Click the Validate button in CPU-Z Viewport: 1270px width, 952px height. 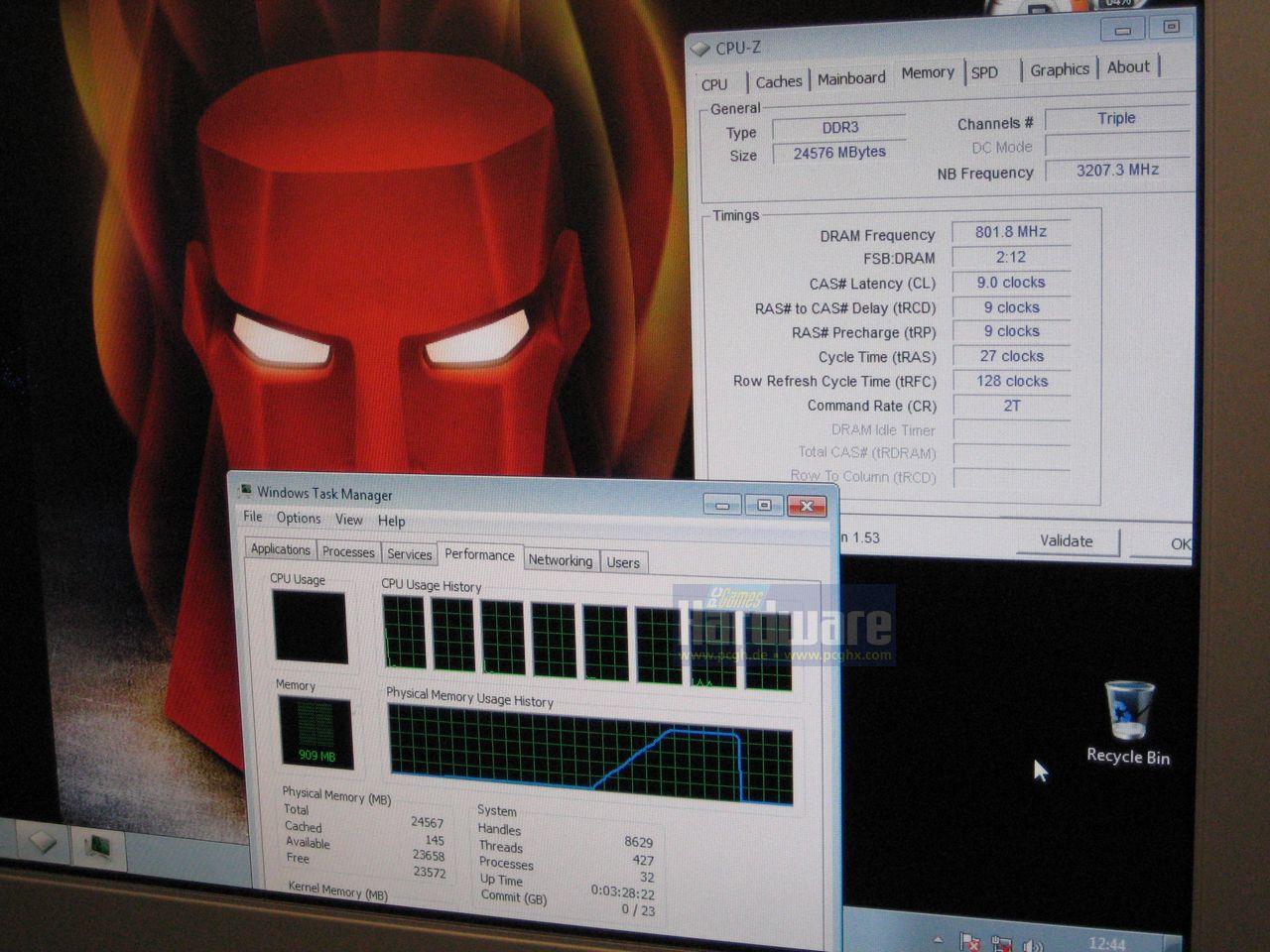click(x=1067, y=541)
